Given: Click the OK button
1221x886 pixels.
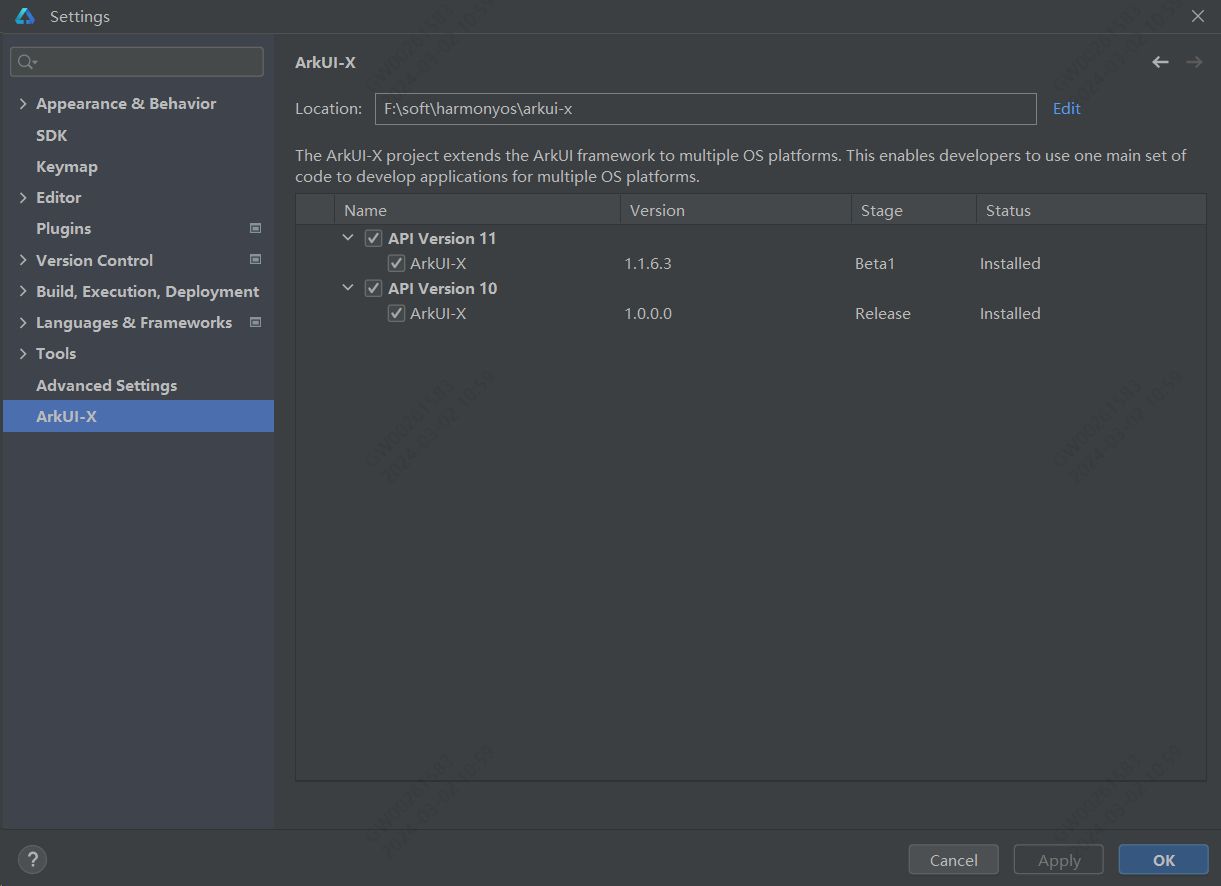Looking at the screenshot, I should [x=1163, y=860].
